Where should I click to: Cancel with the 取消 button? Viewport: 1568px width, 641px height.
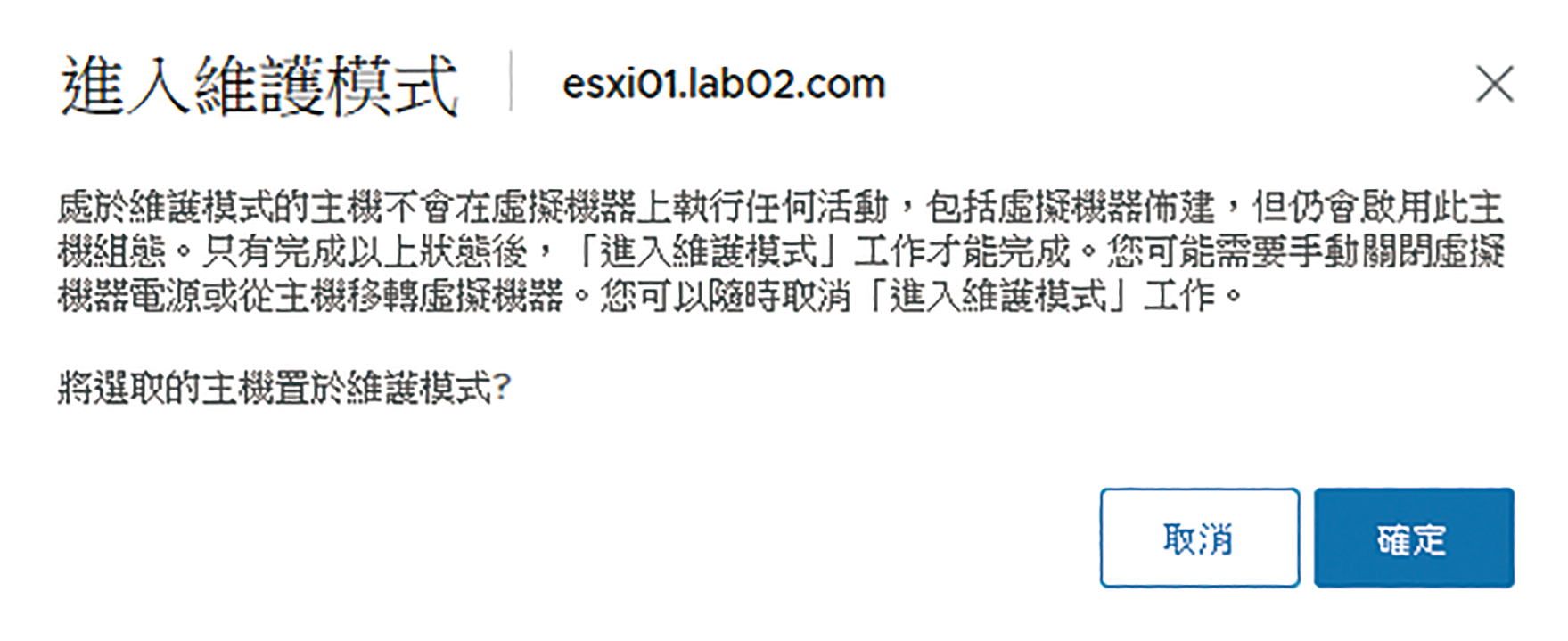click(x=1199, y=538)
